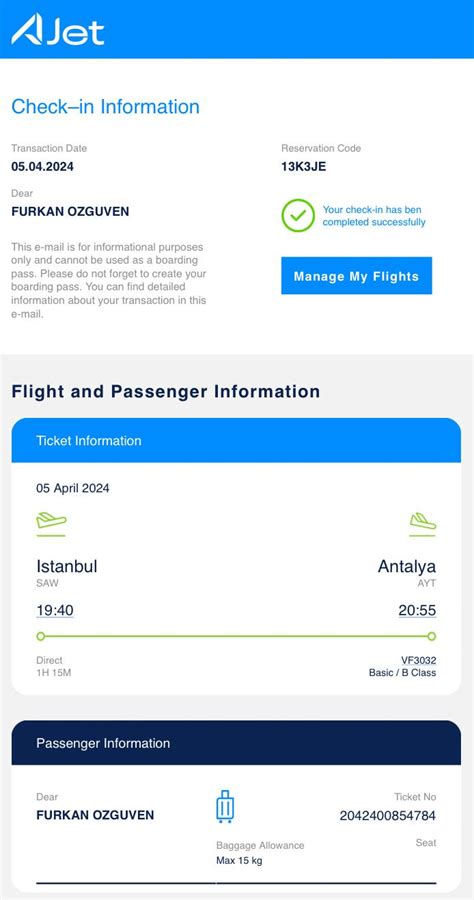Click the check-in completed successfully message
474x900 pixels.
(x=374, y=216)
